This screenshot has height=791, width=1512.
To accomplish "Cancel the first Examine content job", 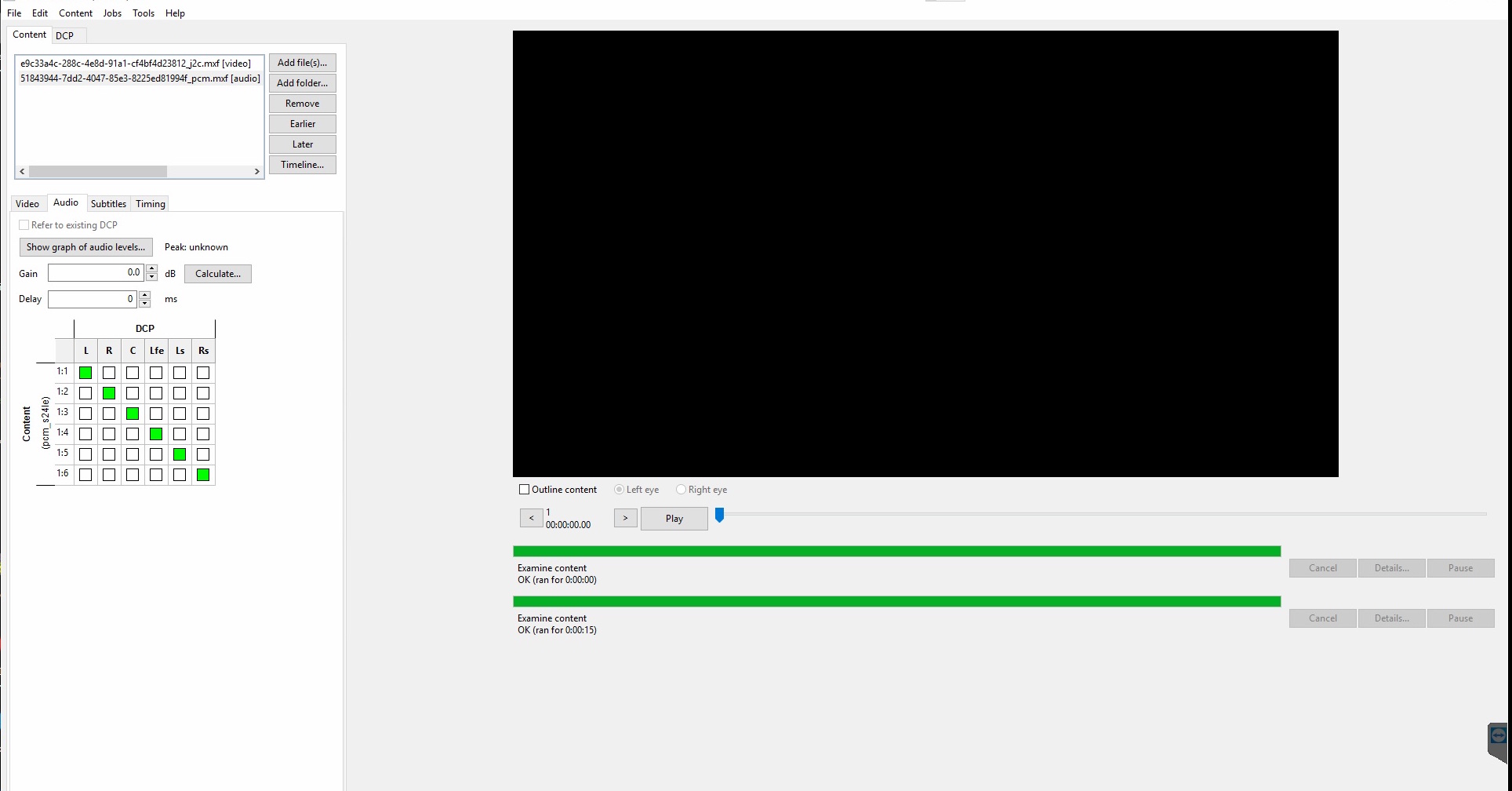I will point(1323,568).
